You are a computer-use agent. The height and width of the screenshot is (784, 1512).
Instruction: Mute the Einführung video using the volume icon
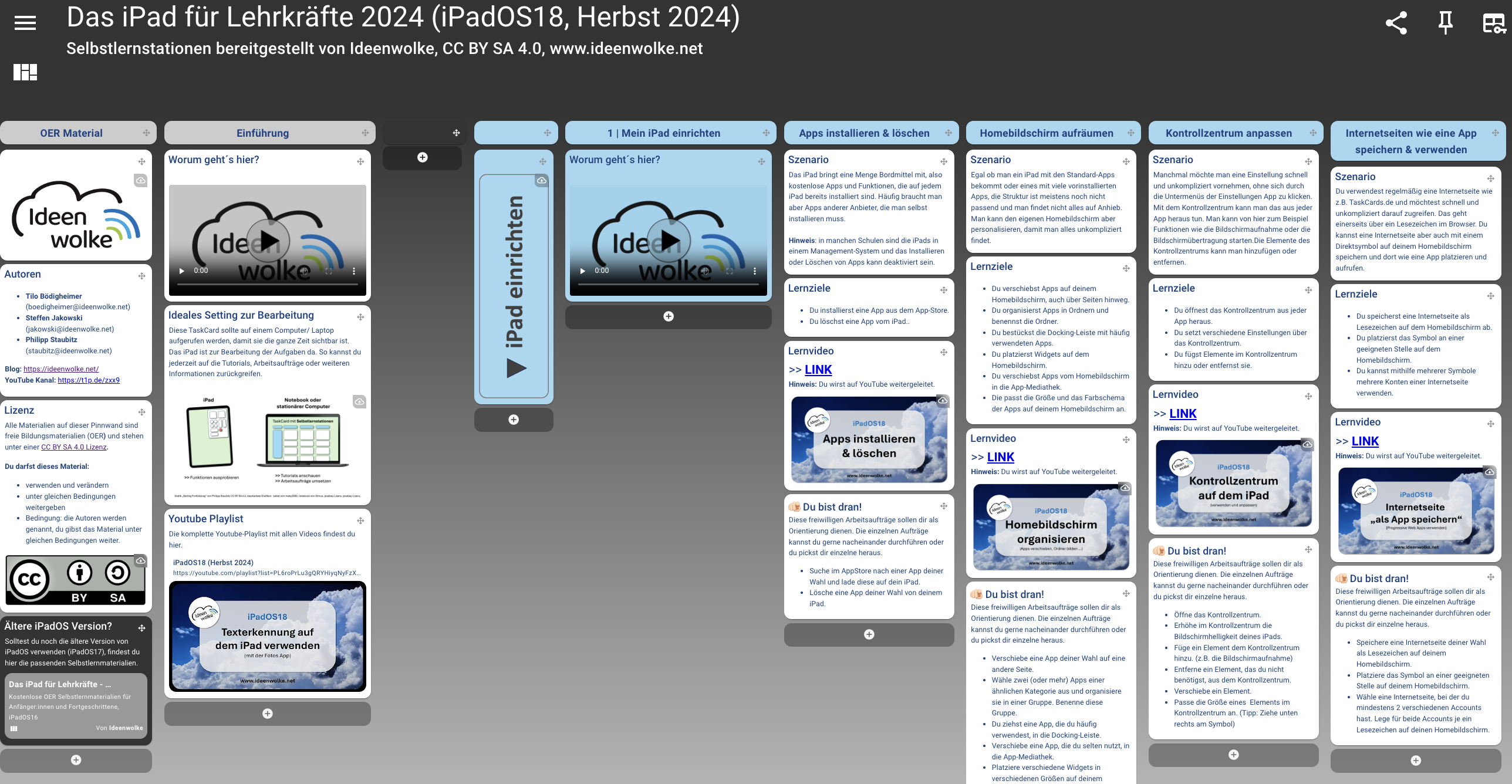tap(305, 271)
